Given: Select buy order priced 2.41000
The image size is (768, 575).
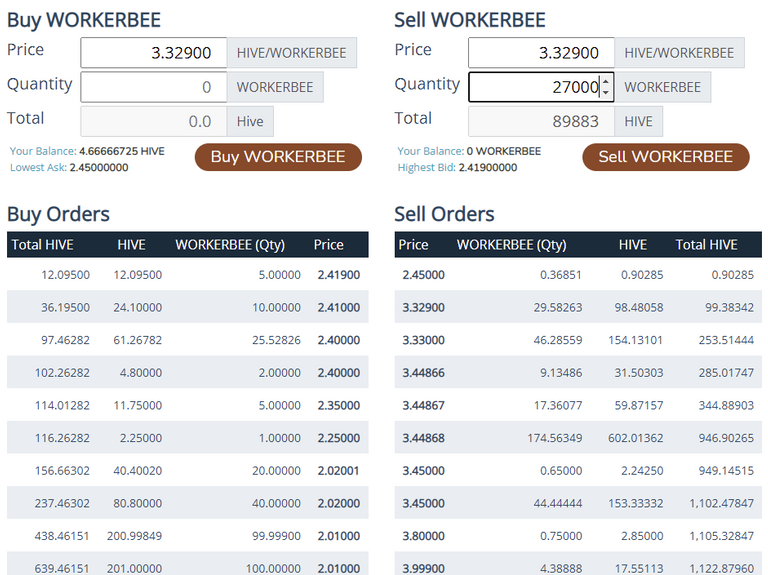Looking at the screenshot, I should [188, 307].
